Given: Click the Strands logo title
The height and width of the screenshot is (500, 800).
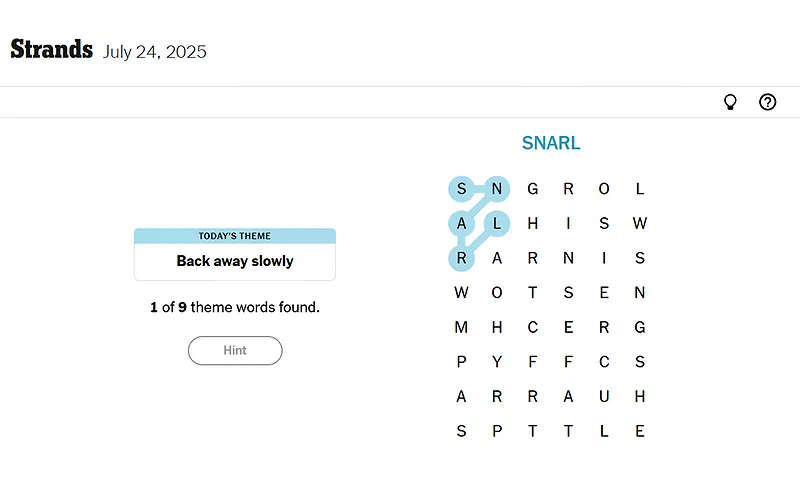Looking at the screenshot, I should tap(52, 50).
